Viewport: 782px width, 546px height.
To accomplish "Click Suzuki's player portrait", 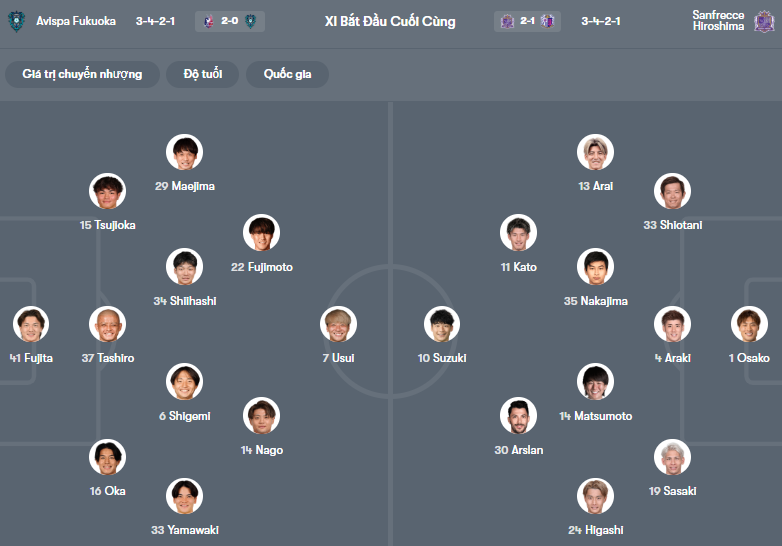I will (x=442, y=324).
